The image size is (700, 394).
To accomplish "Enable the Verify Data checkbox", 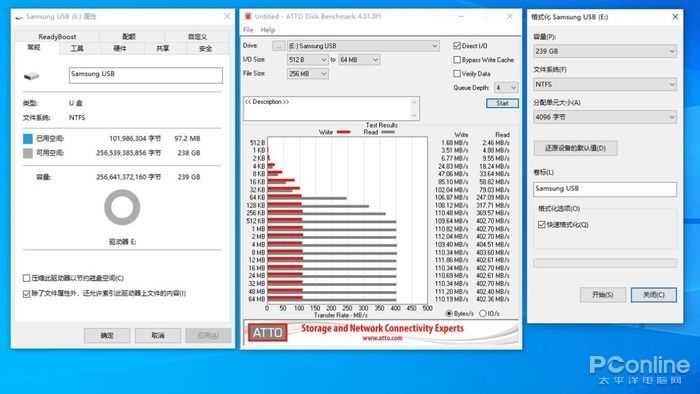I will pyautogui.click(x=457, y=74).
